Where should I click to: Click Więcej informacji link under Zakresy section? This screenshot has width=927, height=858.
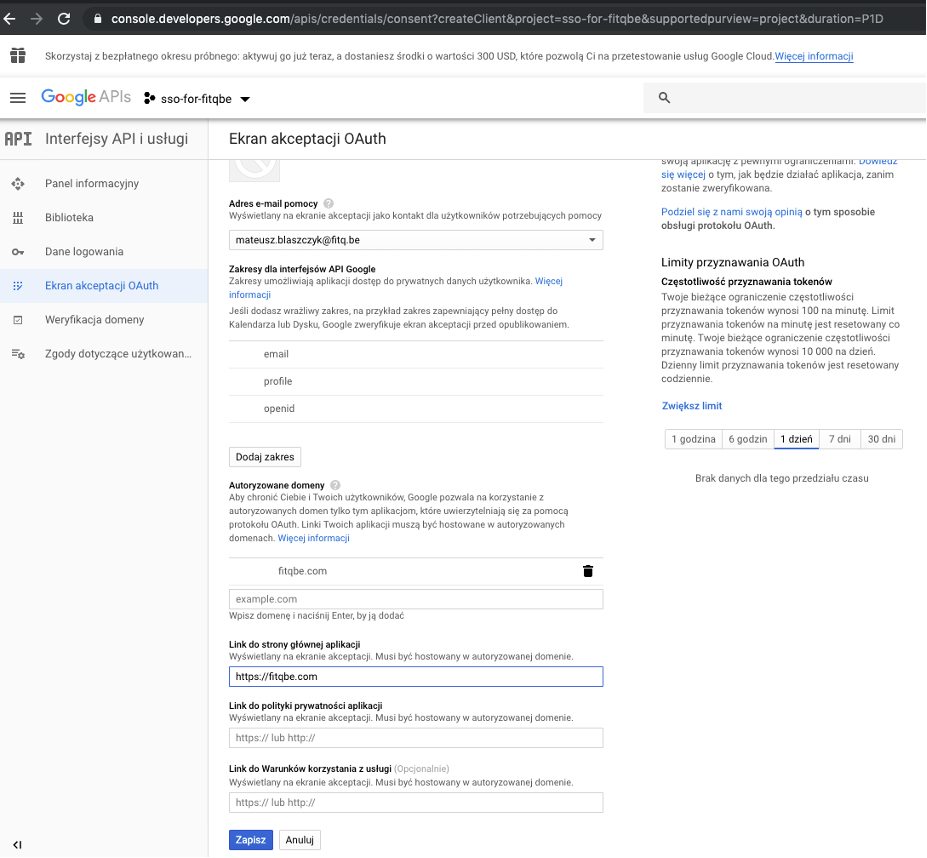(549, 281)
